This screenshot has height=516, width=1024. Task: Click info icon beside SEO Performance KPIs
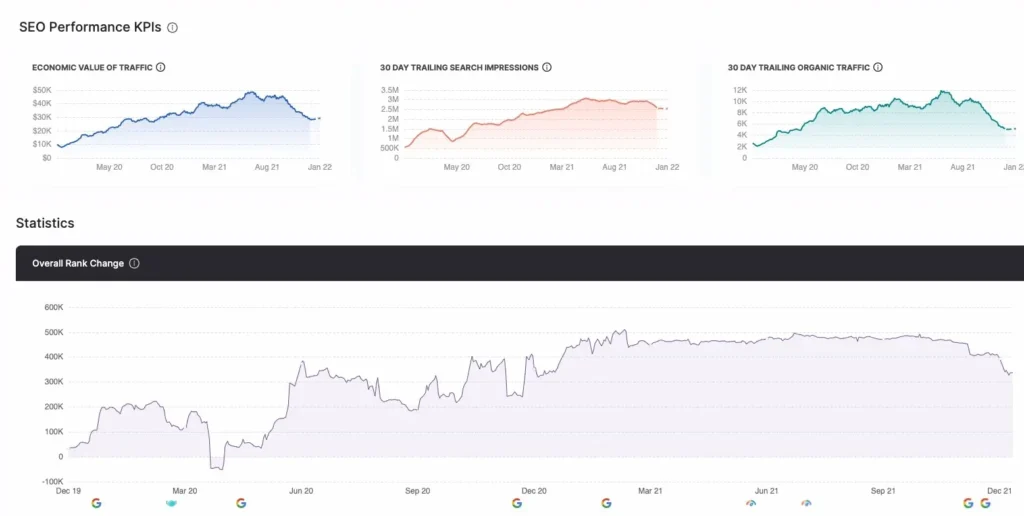(x=172, y=28)
